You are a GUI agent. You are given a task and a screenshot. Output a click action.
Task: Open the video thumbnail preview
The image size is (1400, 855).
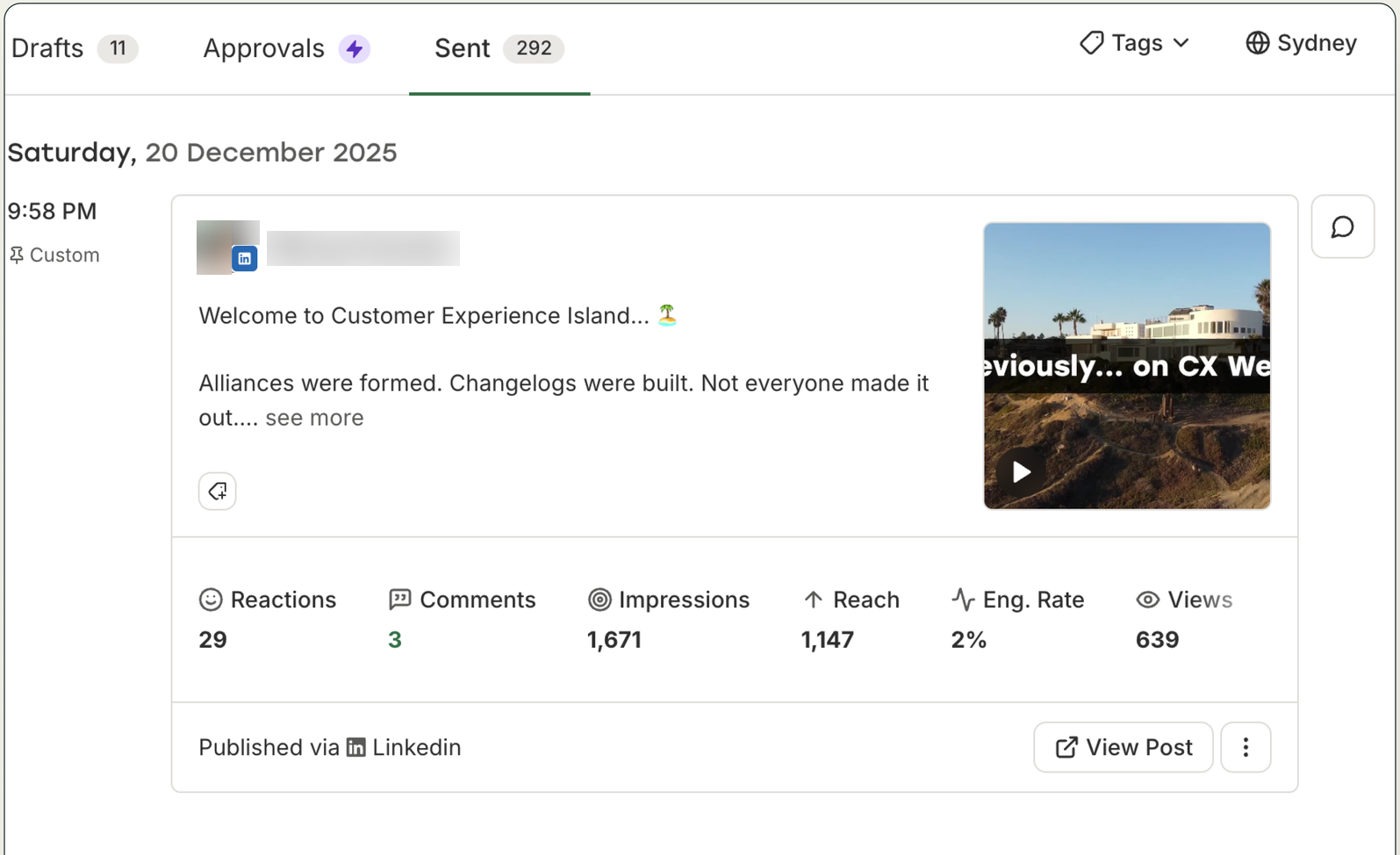coord(1126,365)
